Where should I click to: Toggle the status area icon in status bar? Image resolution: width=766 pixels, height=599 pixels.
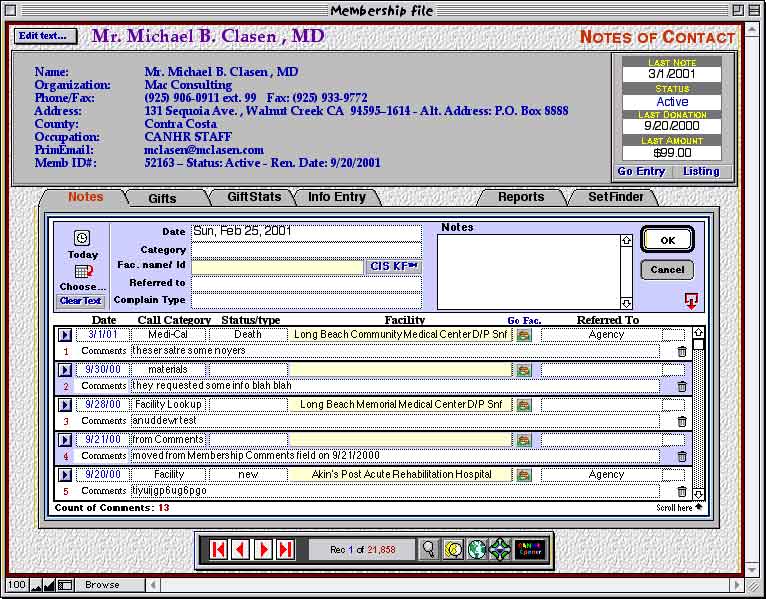(65, 585)
